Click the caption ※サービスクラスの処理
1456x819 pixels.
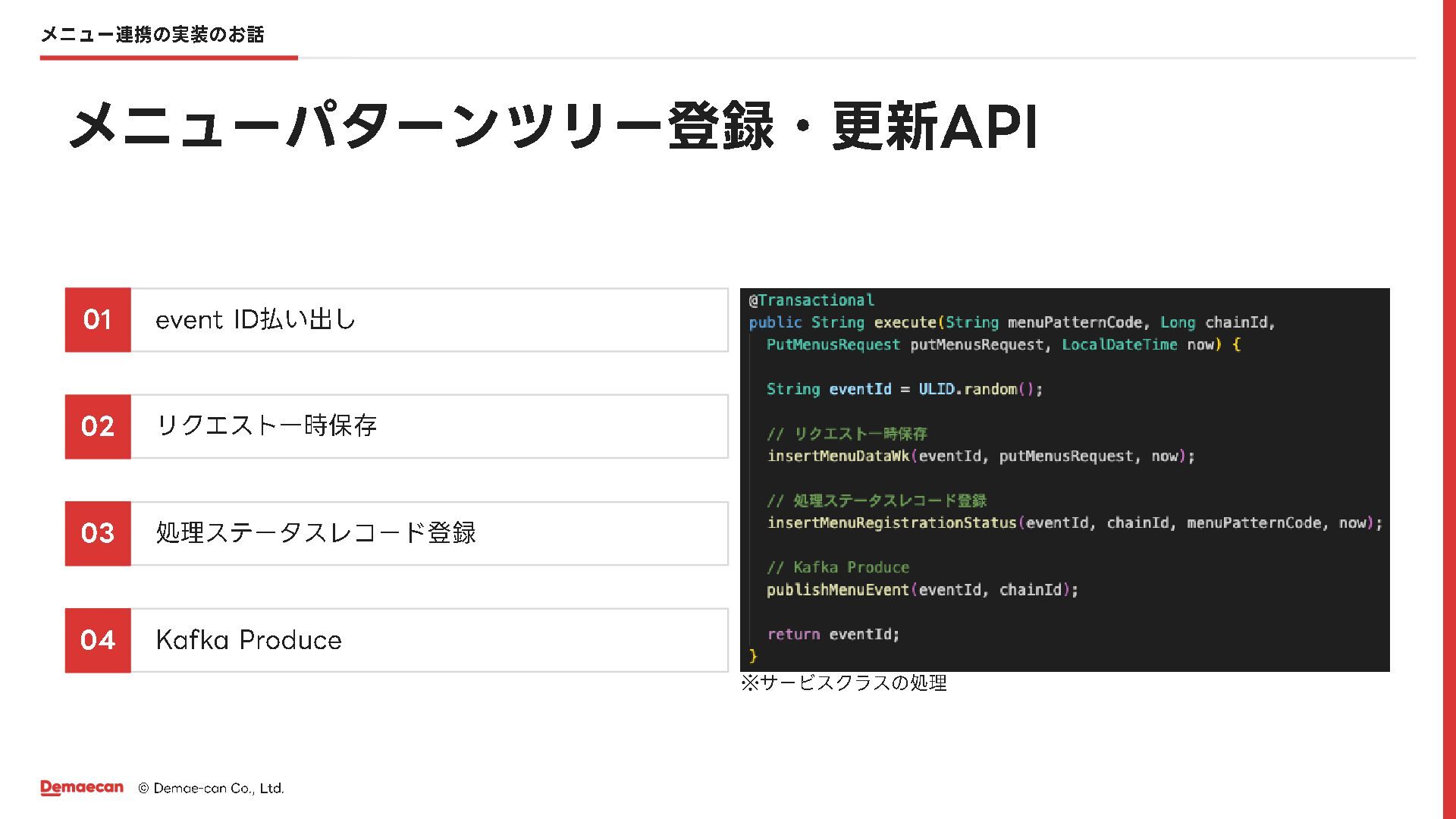[x=844, y=683]
